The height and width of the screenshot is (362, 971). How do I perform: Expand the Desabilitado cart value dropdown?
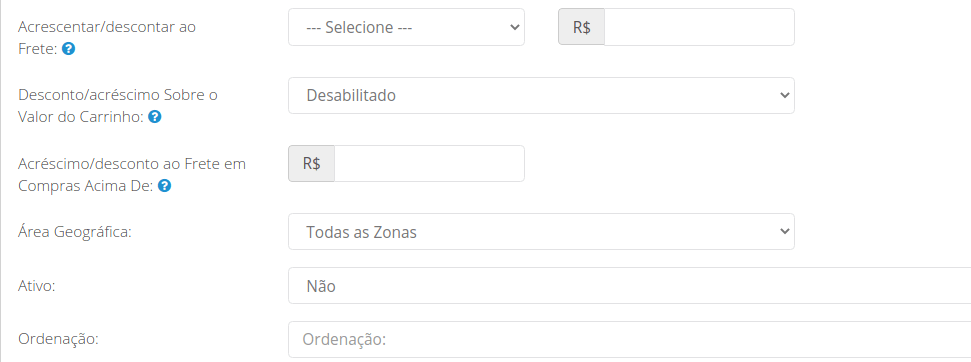pos(541,95)
